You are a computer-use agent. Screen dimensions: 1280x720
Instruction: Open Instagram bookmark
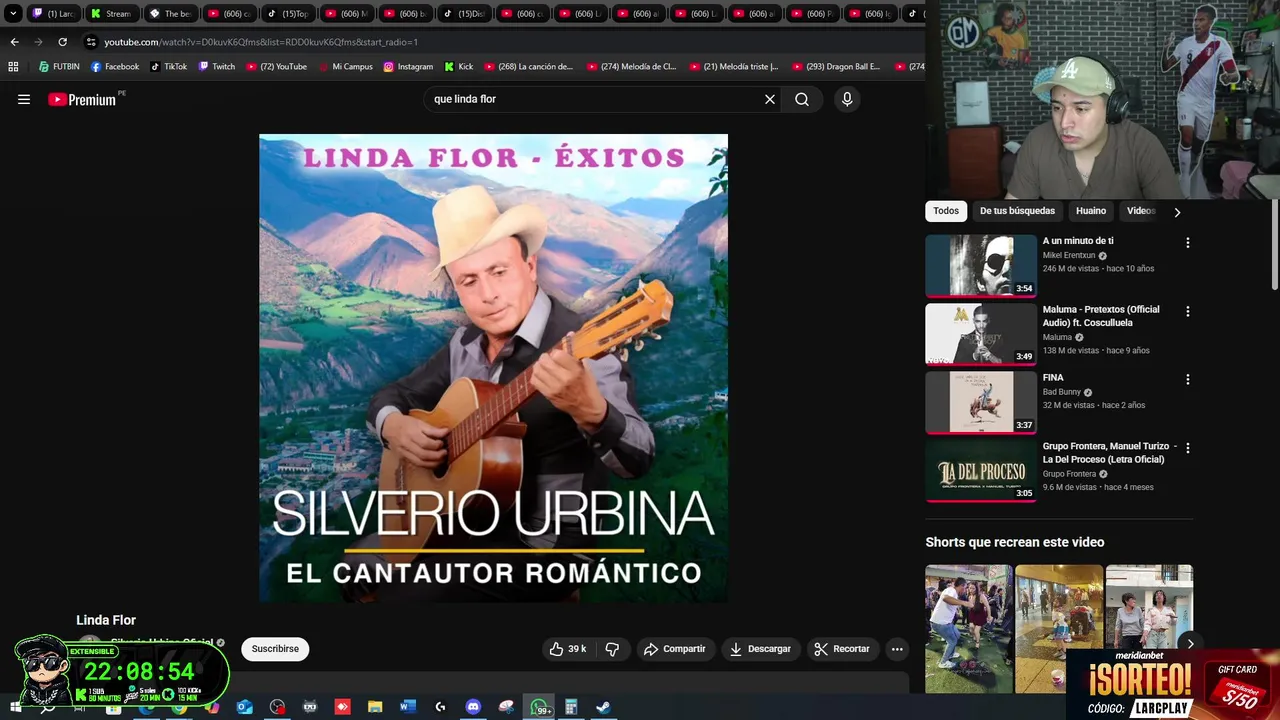[408, 67]
